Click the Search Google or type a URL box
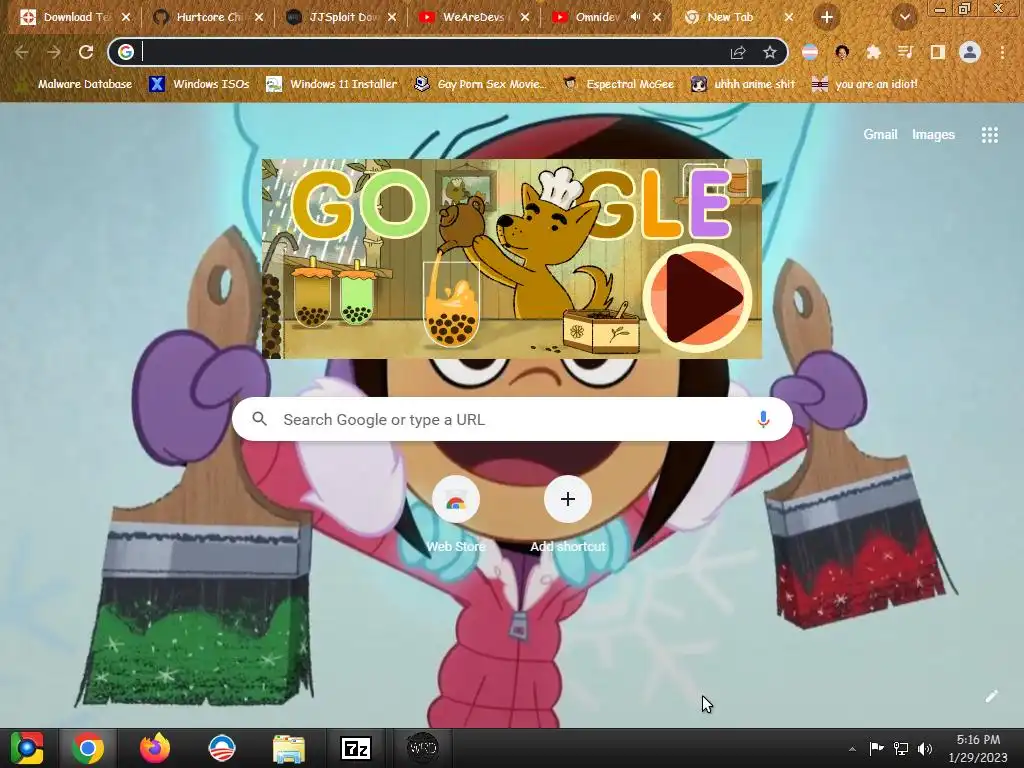The image size is (1024, 768). (x=512, y=419)
